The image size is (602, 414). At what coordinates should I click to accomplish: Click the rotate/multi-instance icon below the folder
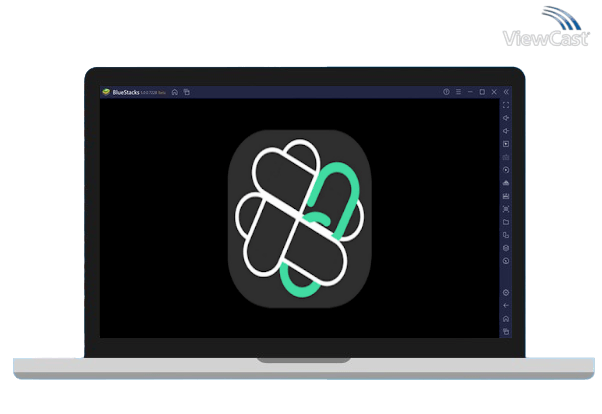506,235
